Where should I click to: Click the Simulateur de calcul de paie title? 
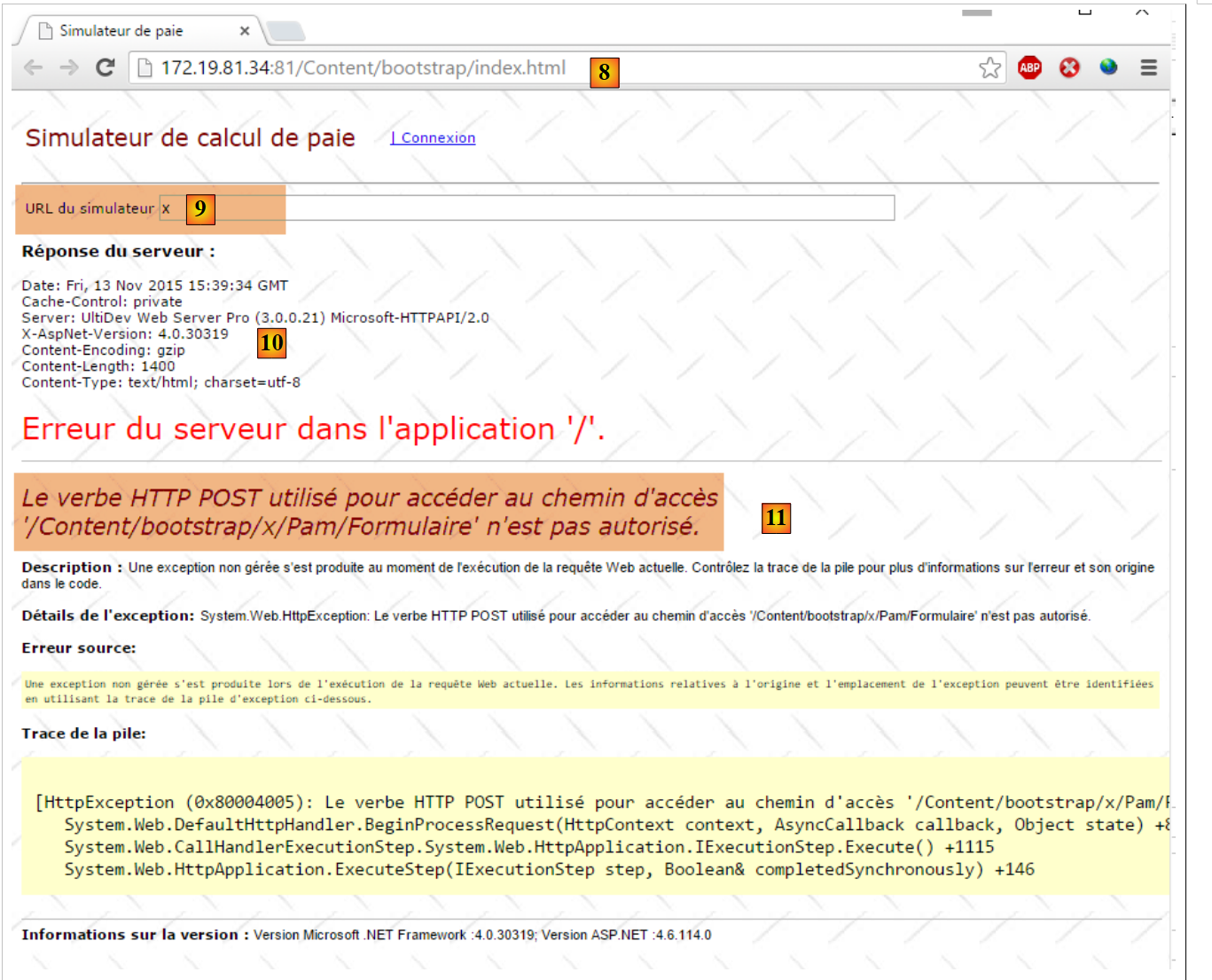190,137
